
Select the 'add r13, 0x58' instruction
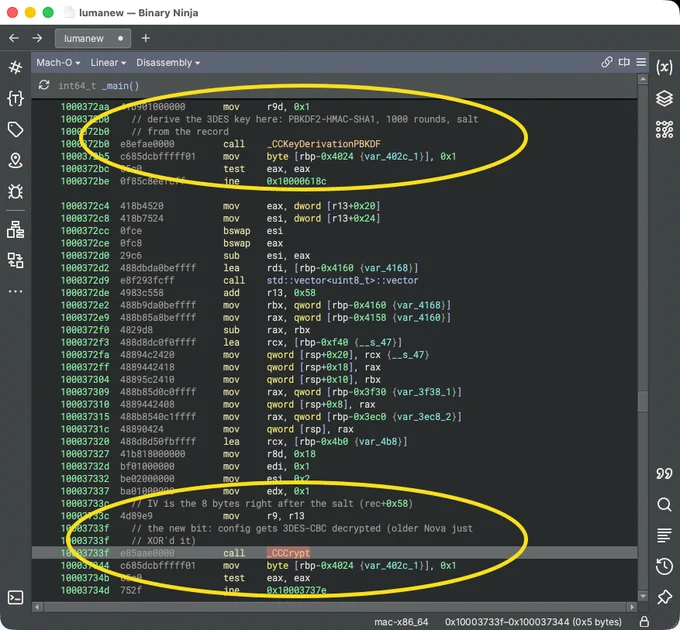[269, 293]
